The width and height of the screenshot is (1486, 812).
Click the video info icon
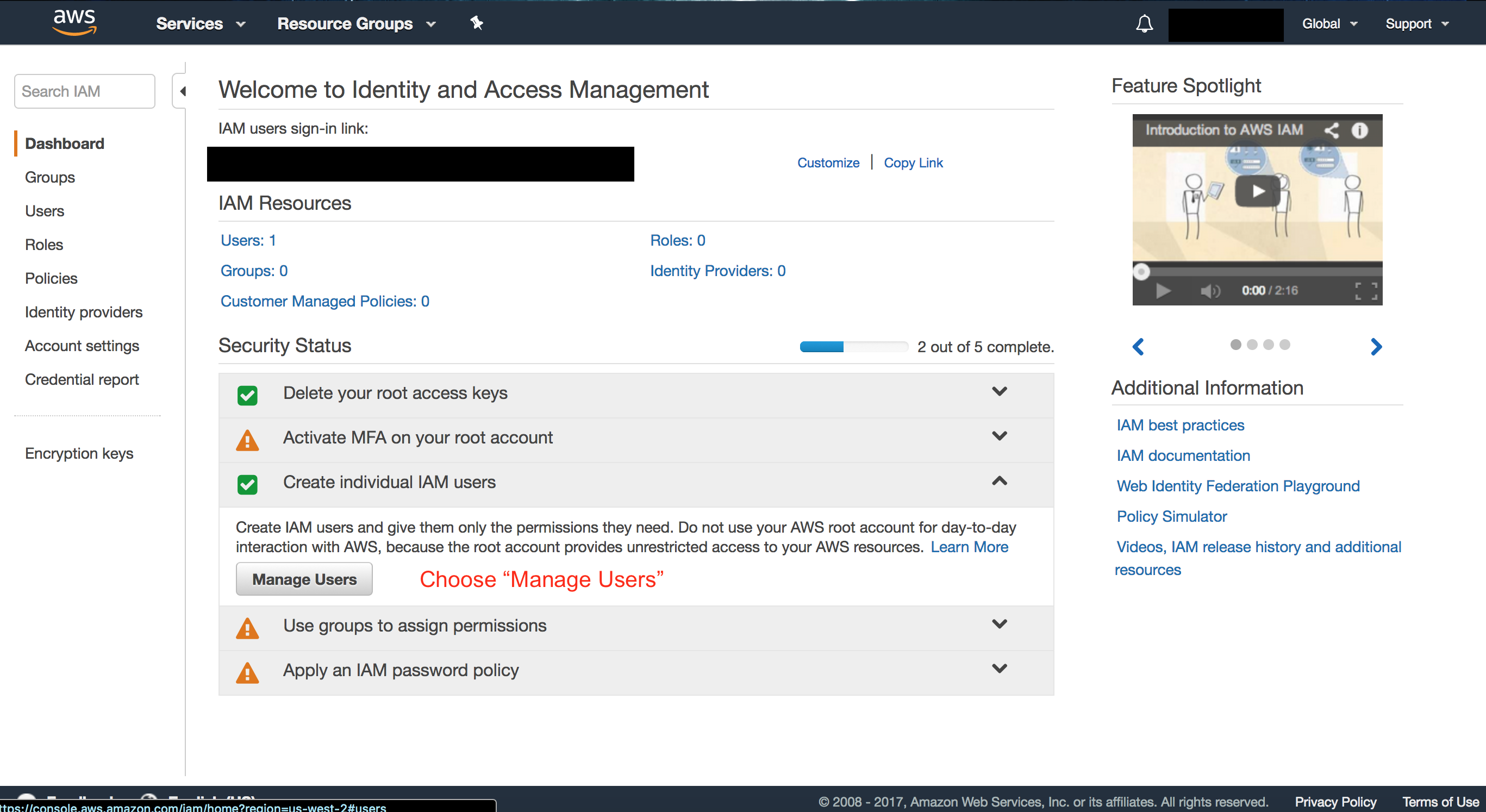coord(1360,130)
